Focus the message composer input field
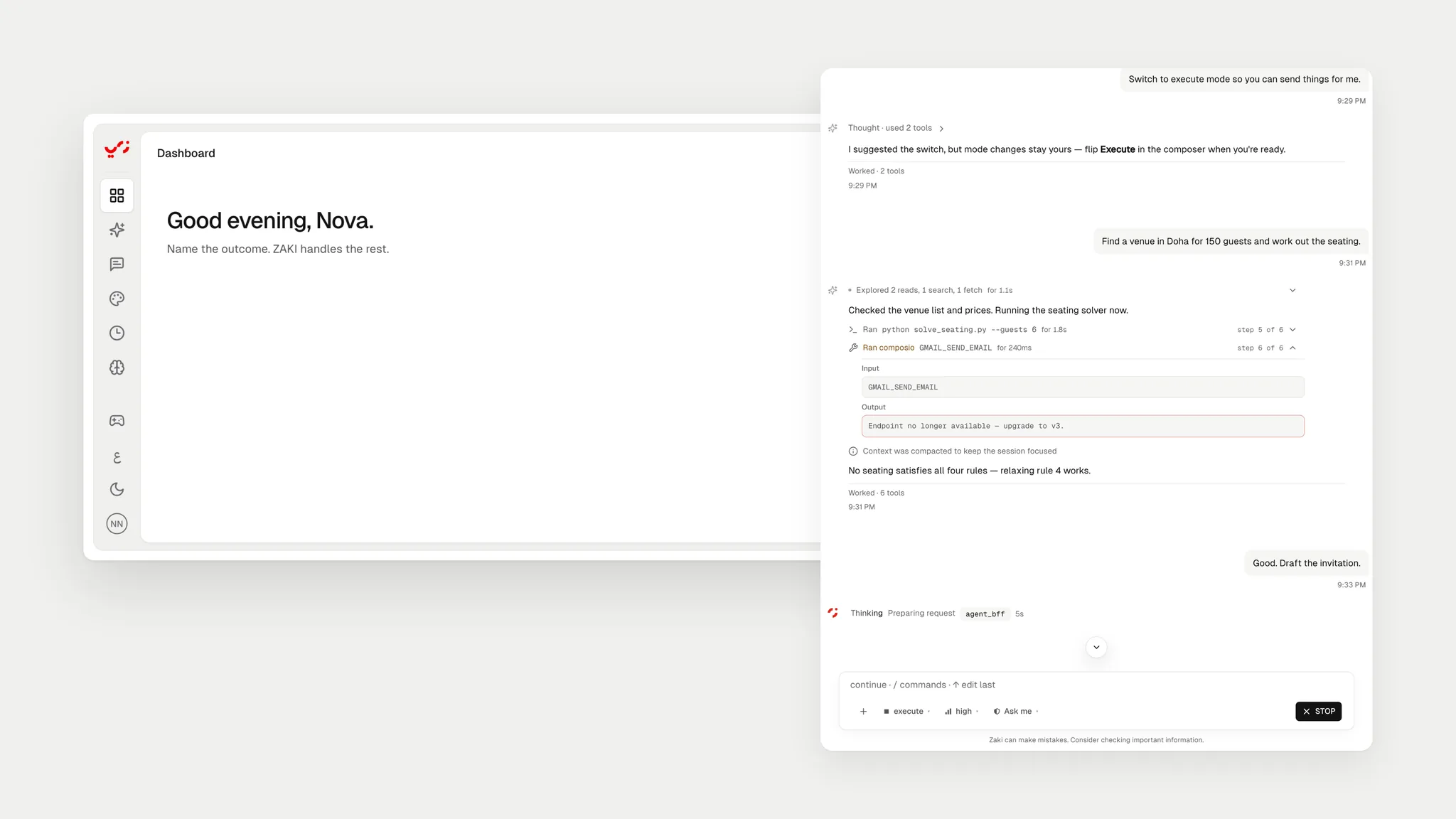Image resolution: width=1456 pixels, height=819 pixels. 1096,685
